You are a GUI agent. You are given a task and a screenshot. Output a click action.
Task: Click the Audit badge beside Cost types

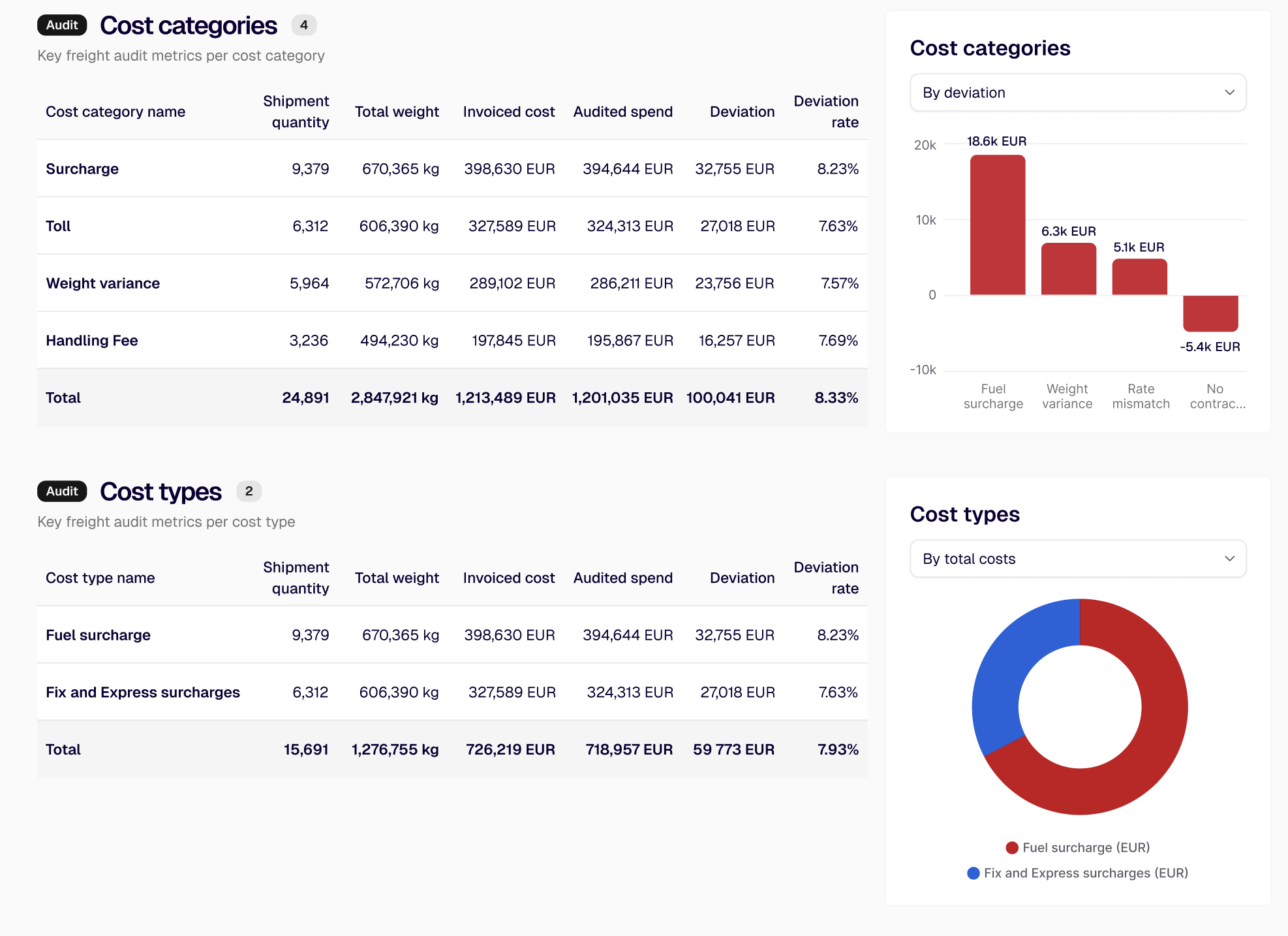62,491
